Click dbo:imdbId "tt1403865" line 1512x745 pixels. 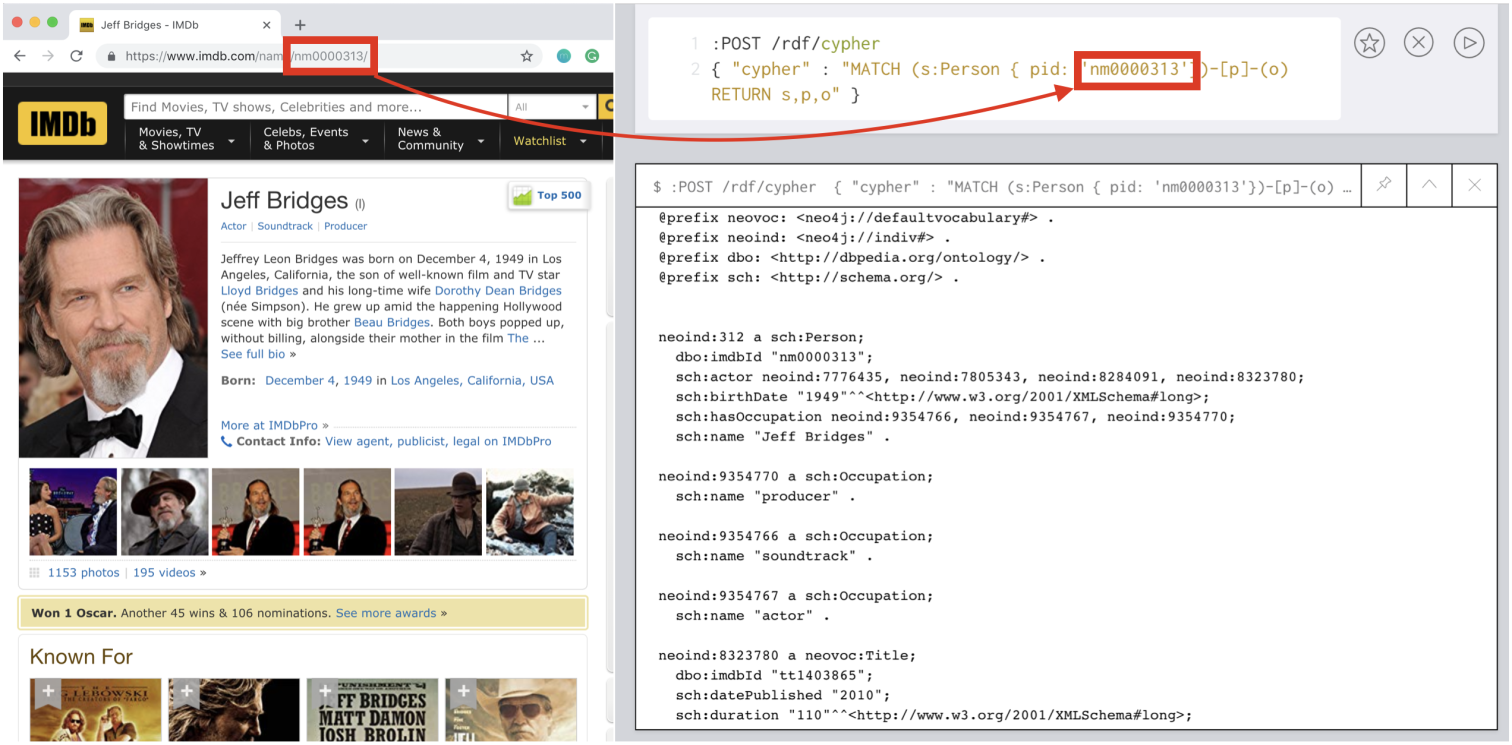(x=779, y=675)
